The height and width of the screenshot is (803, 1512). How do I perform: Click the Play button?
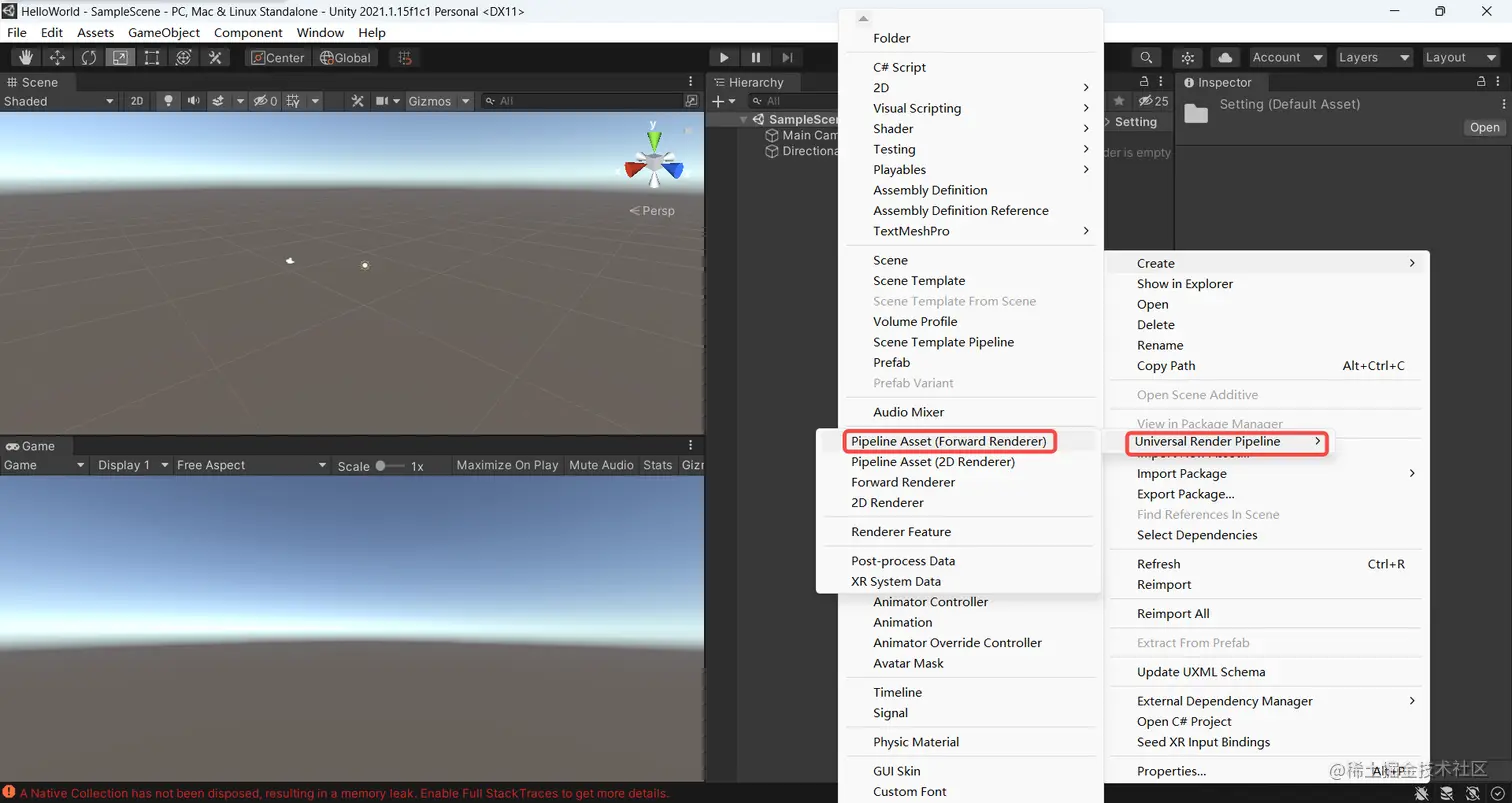tap(724, 57)
